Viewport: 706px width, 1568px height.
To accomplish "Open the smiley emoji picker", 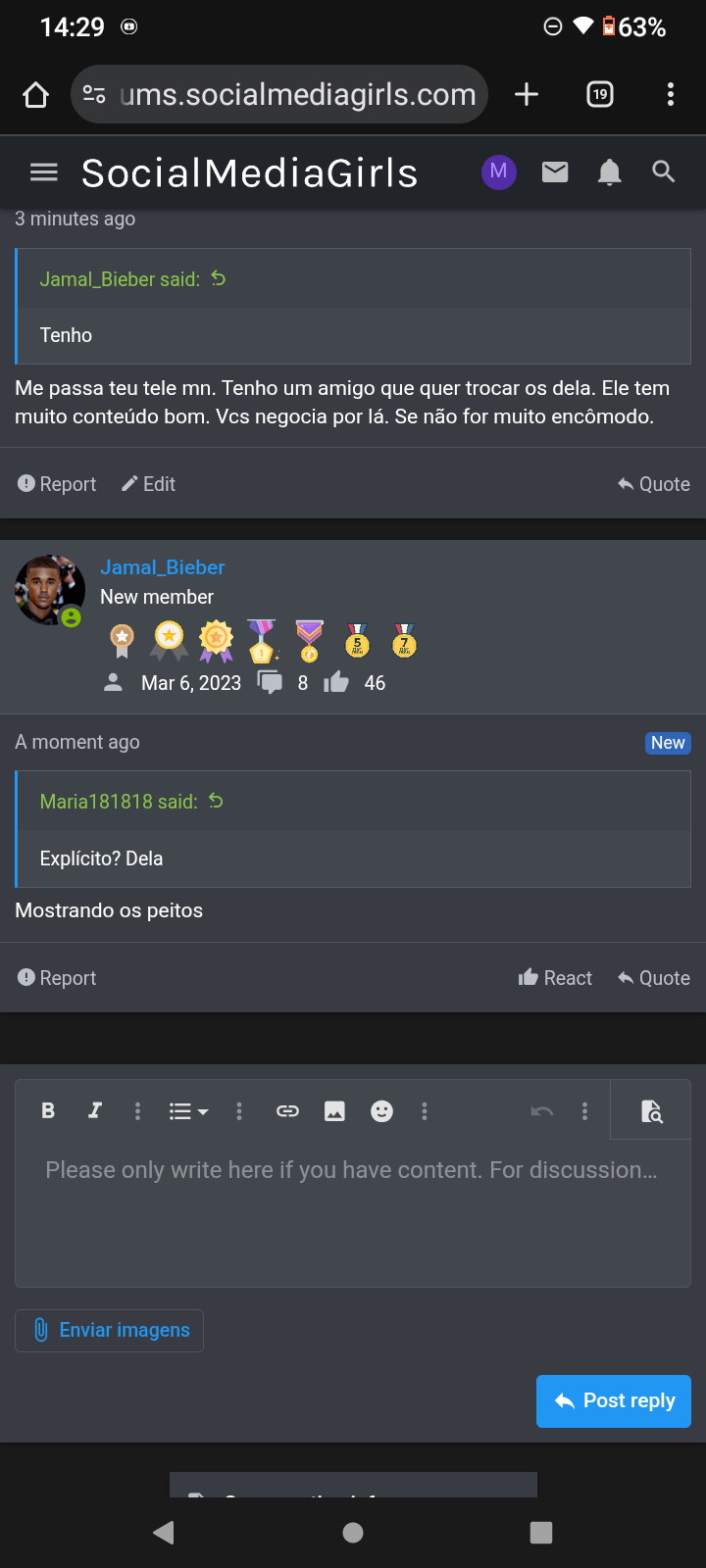I will tap(381, 1110).
